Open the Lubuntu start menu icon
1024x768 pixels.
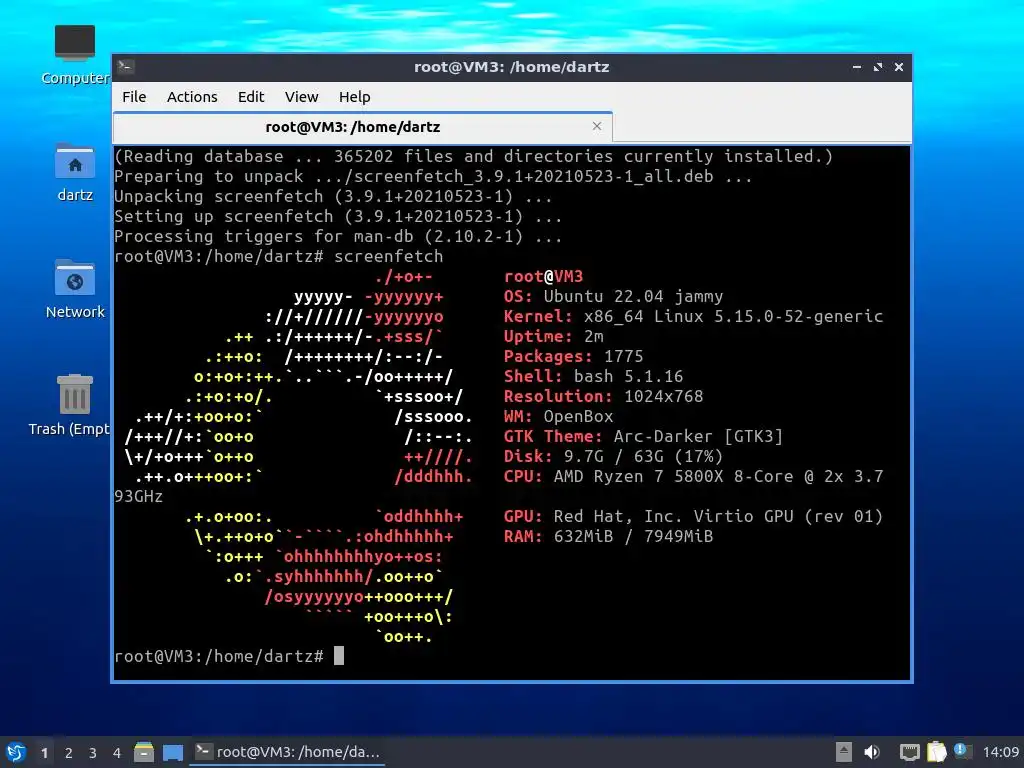point(16,752)
